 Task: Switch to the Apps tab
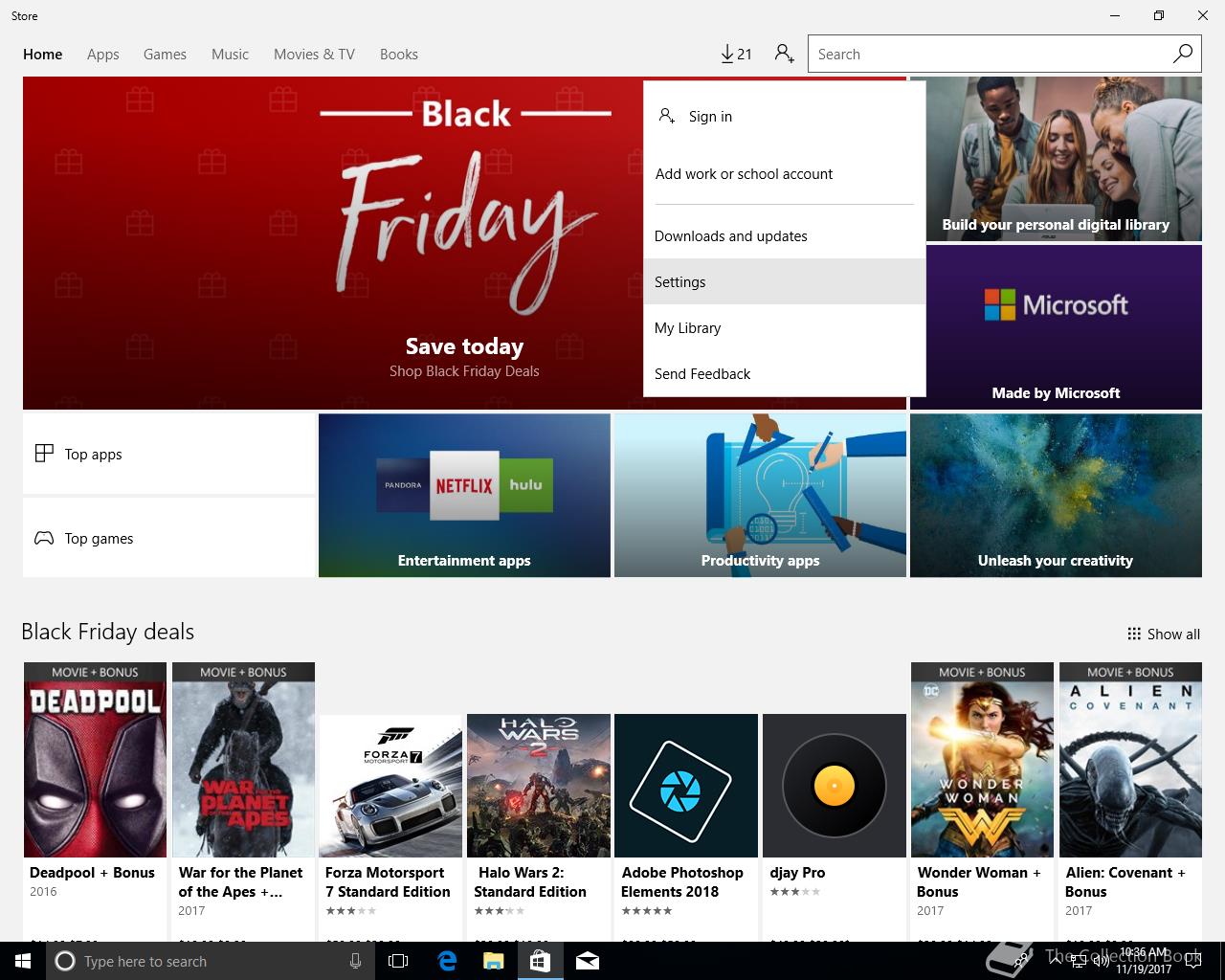(x=102, y=54)
